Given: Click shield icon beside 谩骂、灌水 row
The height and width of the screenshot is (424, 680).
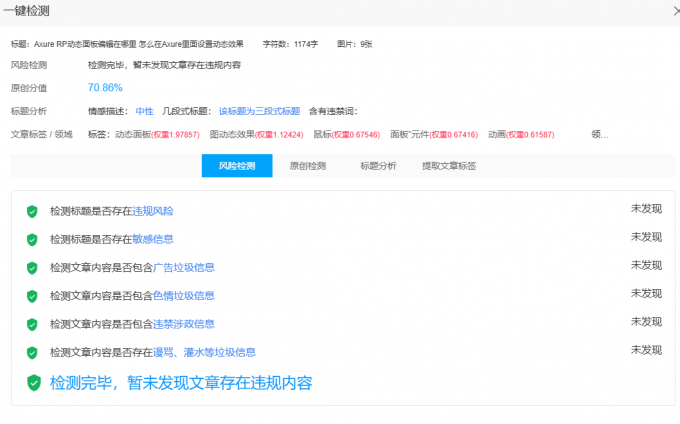Looking at the screenshot, I should click(32, 352).
